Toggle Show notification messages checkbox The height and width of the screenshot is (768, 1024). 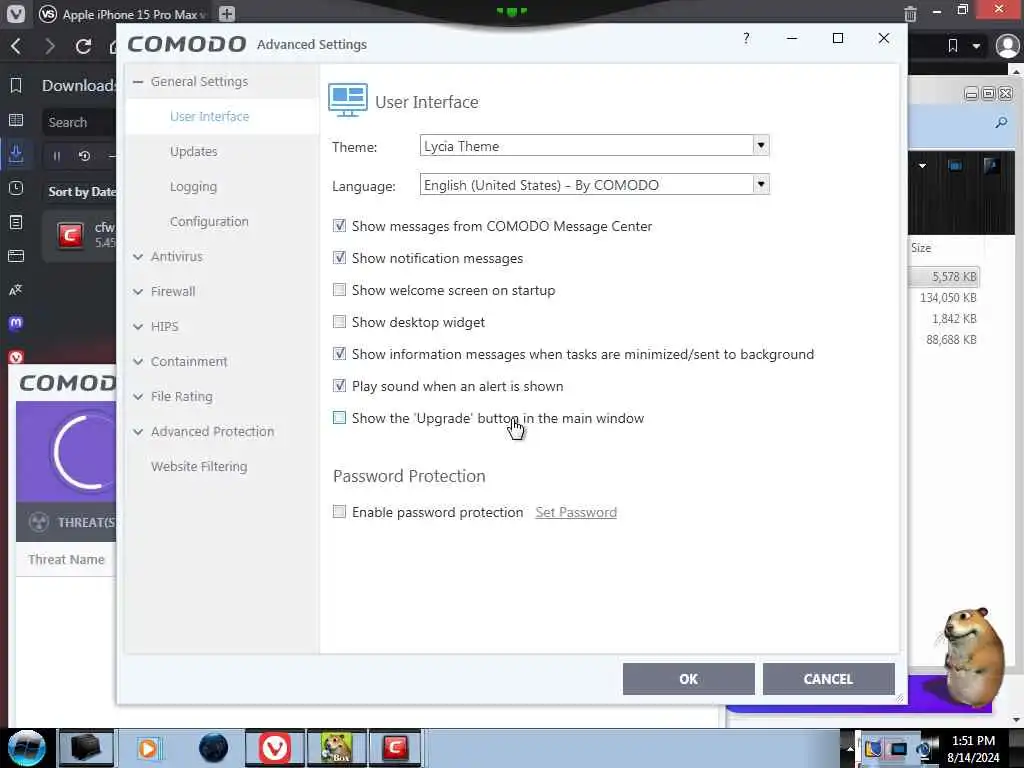click(339, 258)
